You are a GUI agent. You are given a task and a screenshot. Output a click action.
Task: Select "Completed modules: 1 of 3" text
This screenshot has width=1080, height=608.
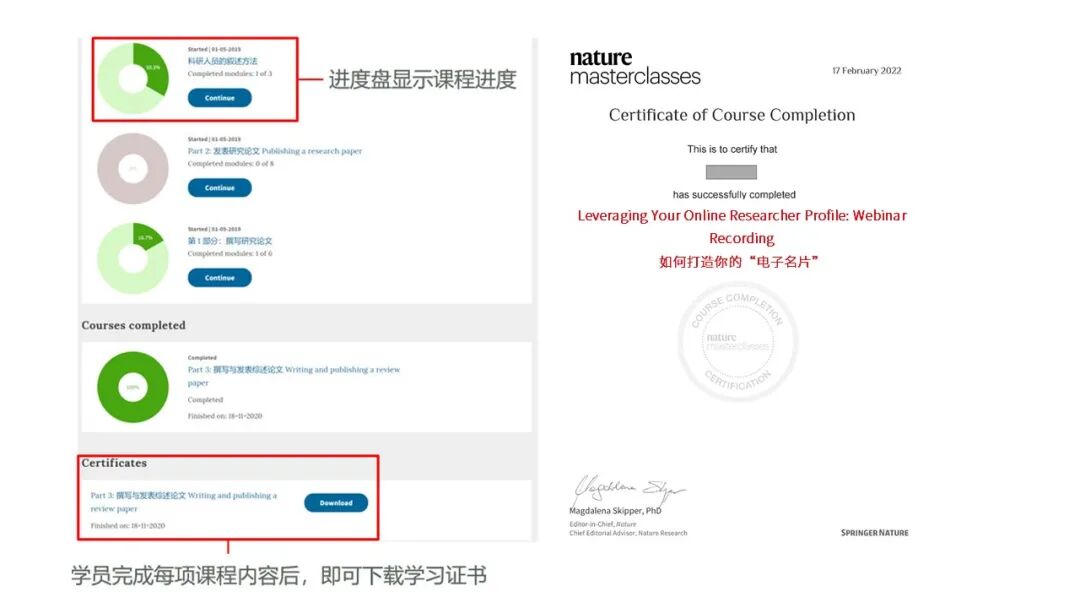click(230, 74)
